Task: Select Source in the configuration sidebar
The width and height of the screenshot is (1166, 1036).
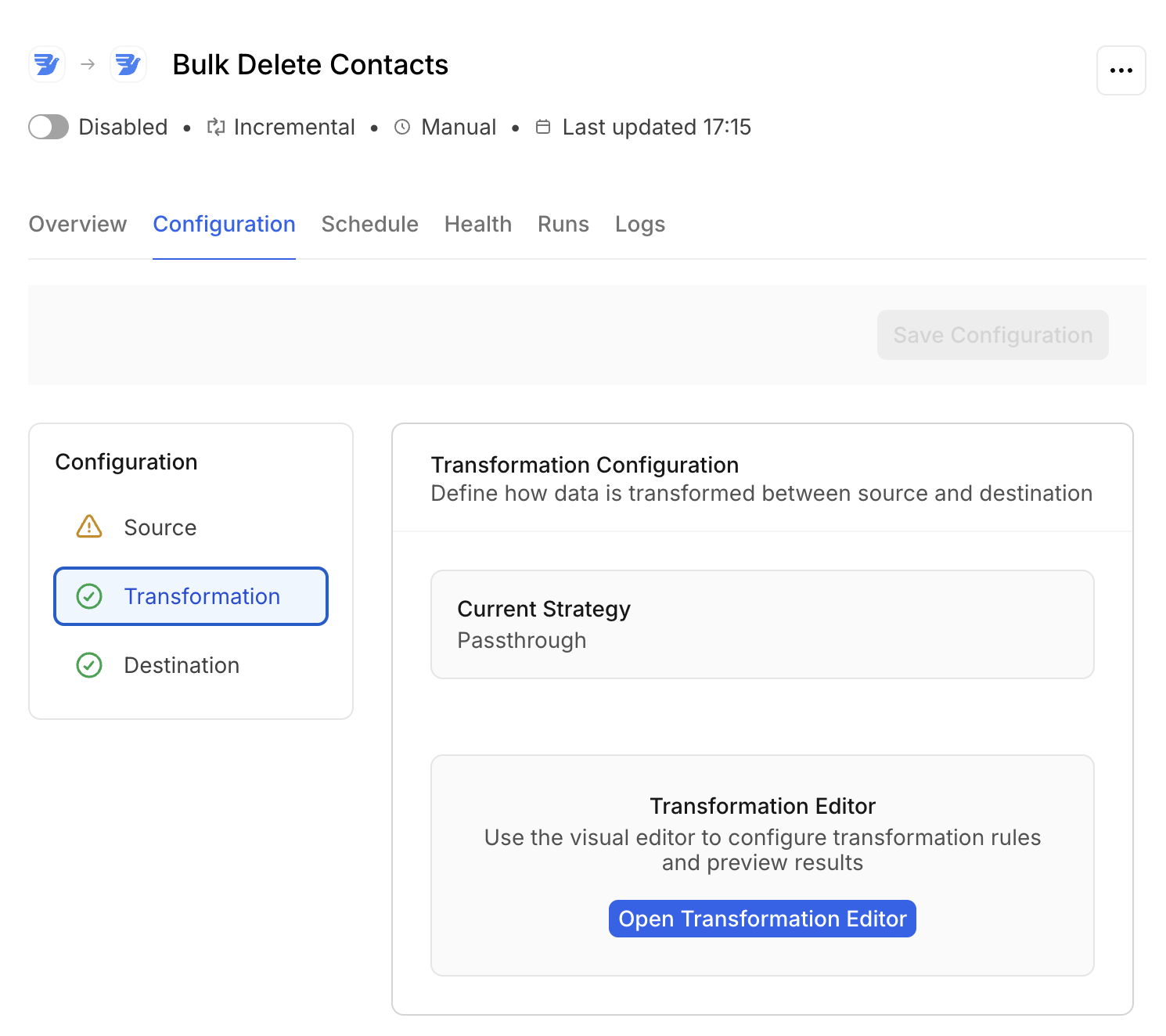Action: (x=160, y=527)
